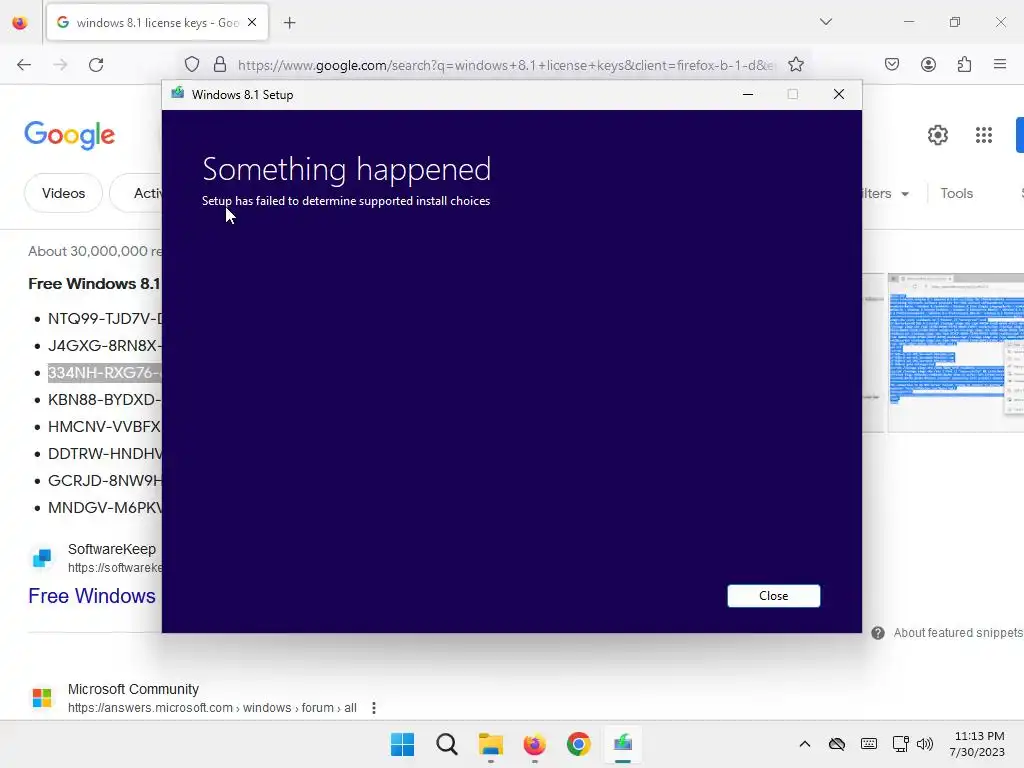1024x768 pixels.
Task: Open the volume speaker tray icon
Action: tap(924, 744)
